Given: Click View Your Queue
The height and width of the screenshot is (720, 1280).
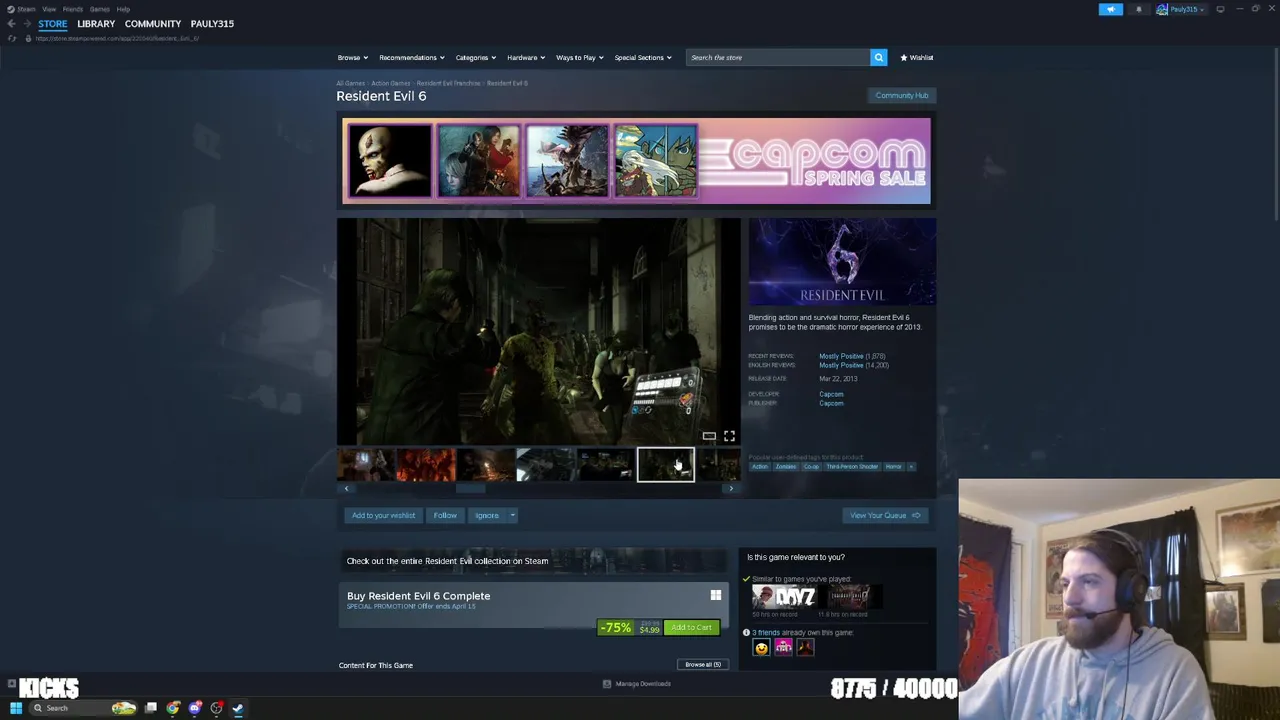Looking at the screenshot, I should [885, 515].
